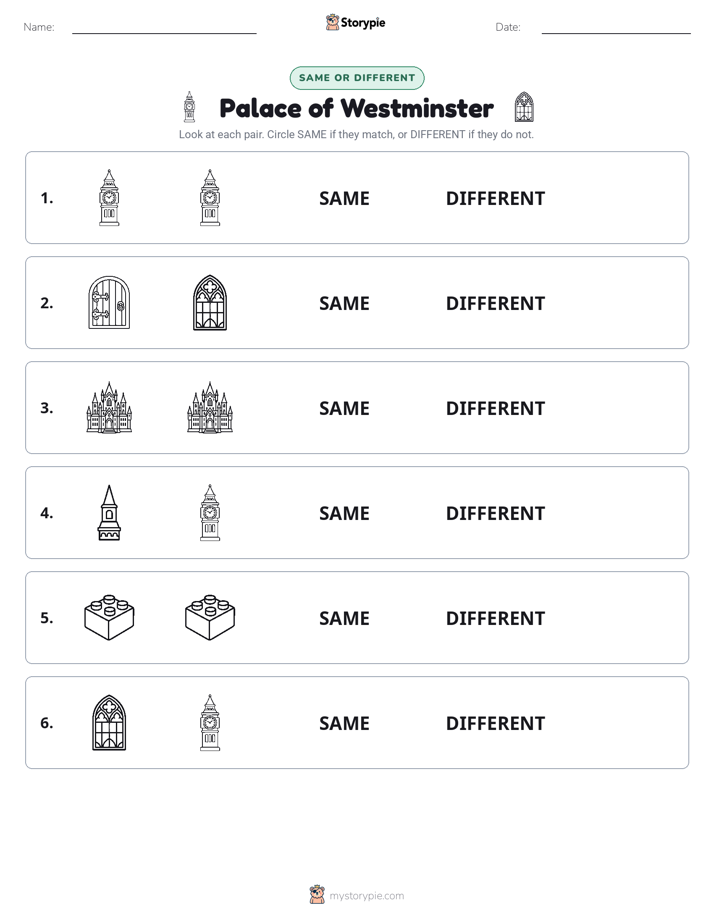This screenshot has height=924, width=714.
Task: Click the Date line field
Action: [616, 27]
